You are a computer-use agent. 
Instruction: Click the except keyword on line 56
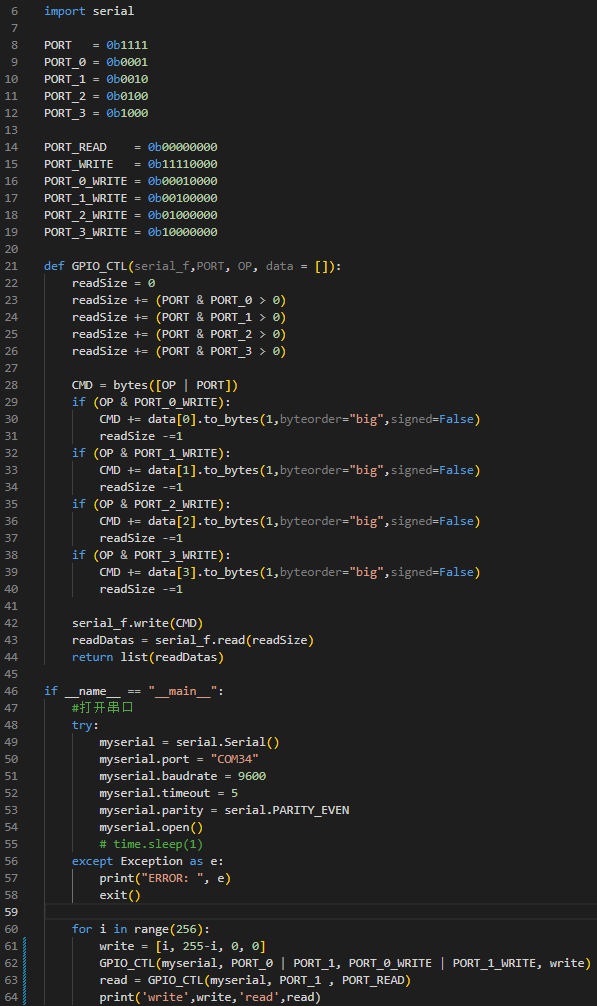click(x=92, y=861)
